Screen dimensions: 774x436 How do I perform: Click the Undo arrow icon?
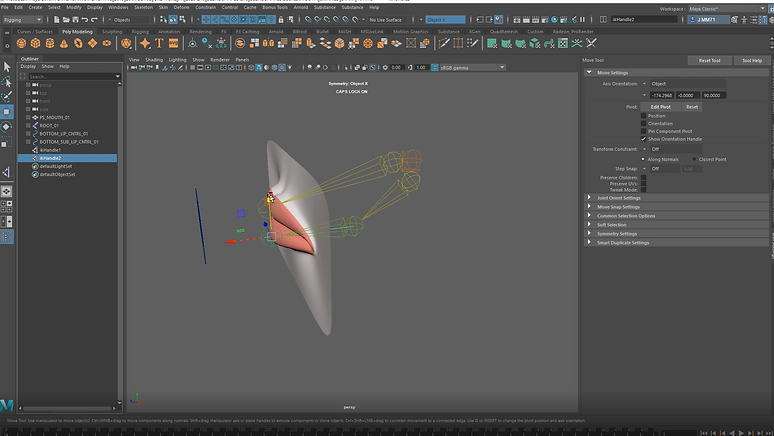pyautogui.click(x=85, y=20)
